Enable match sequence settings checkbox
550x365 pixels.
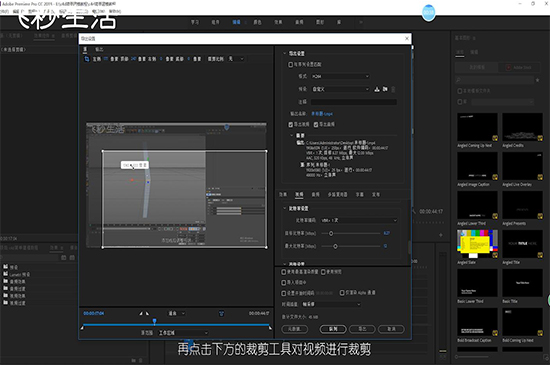pyautogui.click(x=290, y=65)
